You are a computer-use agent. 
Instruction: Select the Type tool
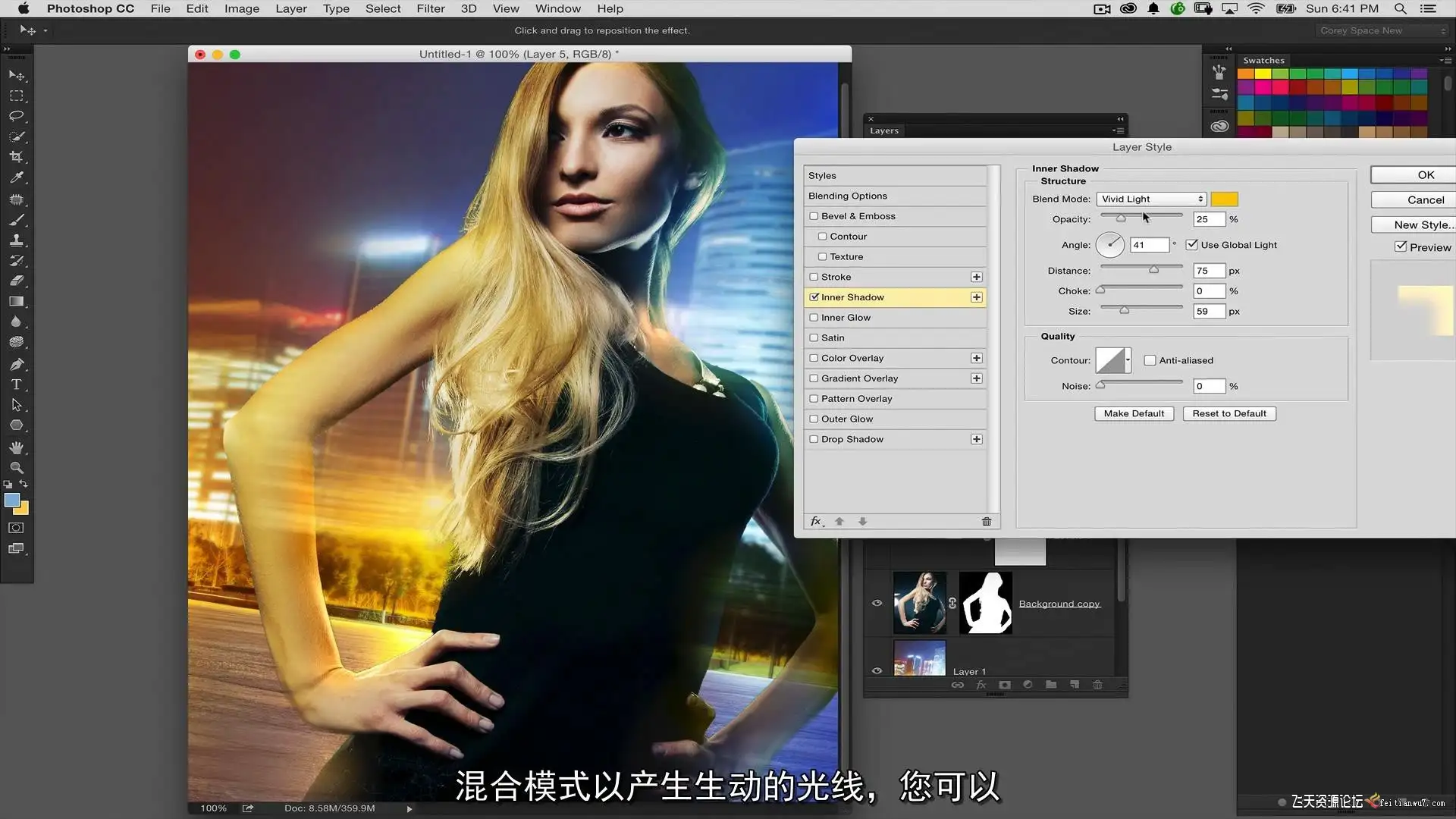pos(16,384)
